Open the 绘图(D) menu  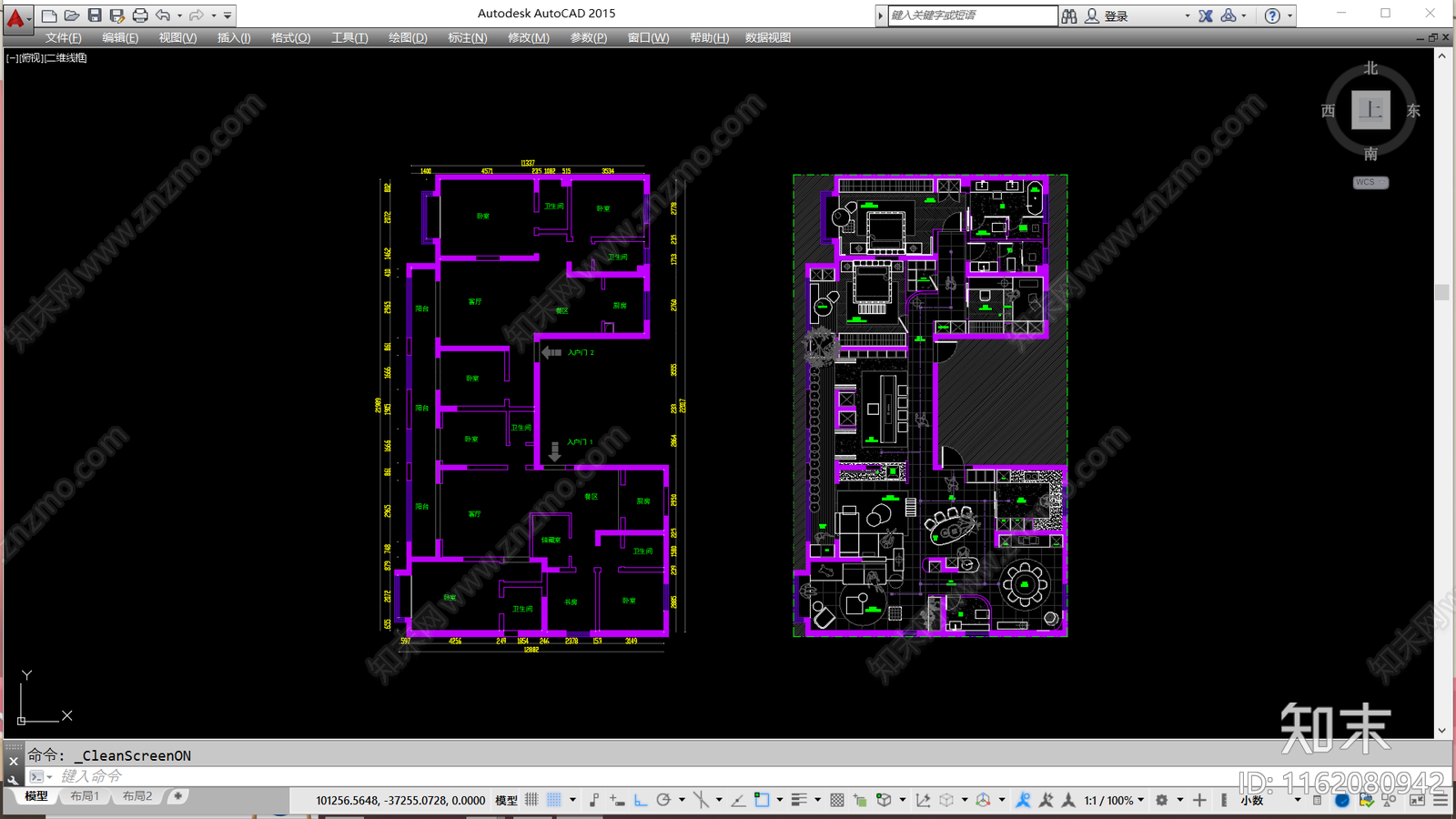(x=408, y=37)
